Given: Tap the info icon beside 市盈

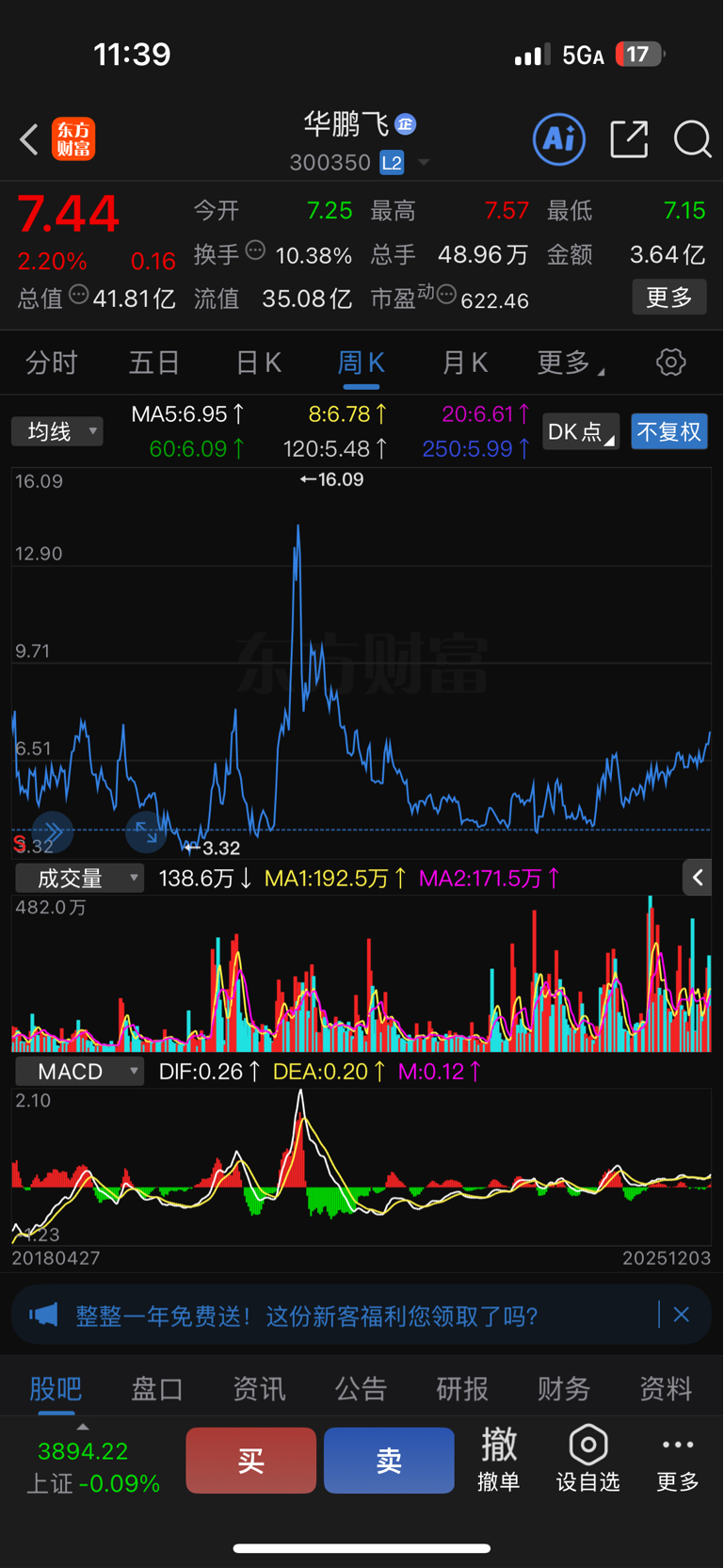Looking at the screenshot, I should tap(446, 296).
